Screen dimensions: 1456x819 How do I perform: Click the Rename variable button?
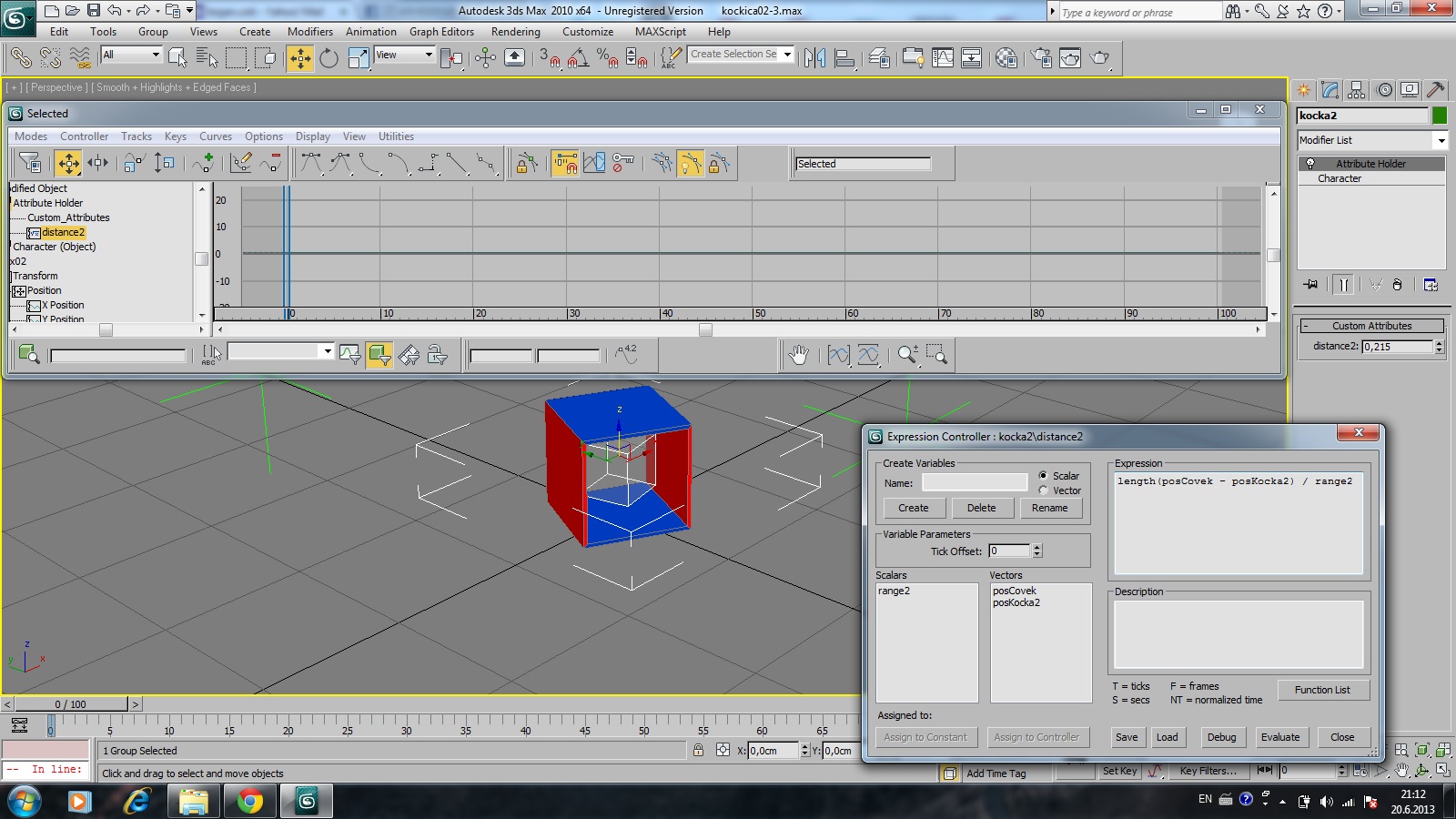pyautogui.click(x=1049, y=508)
